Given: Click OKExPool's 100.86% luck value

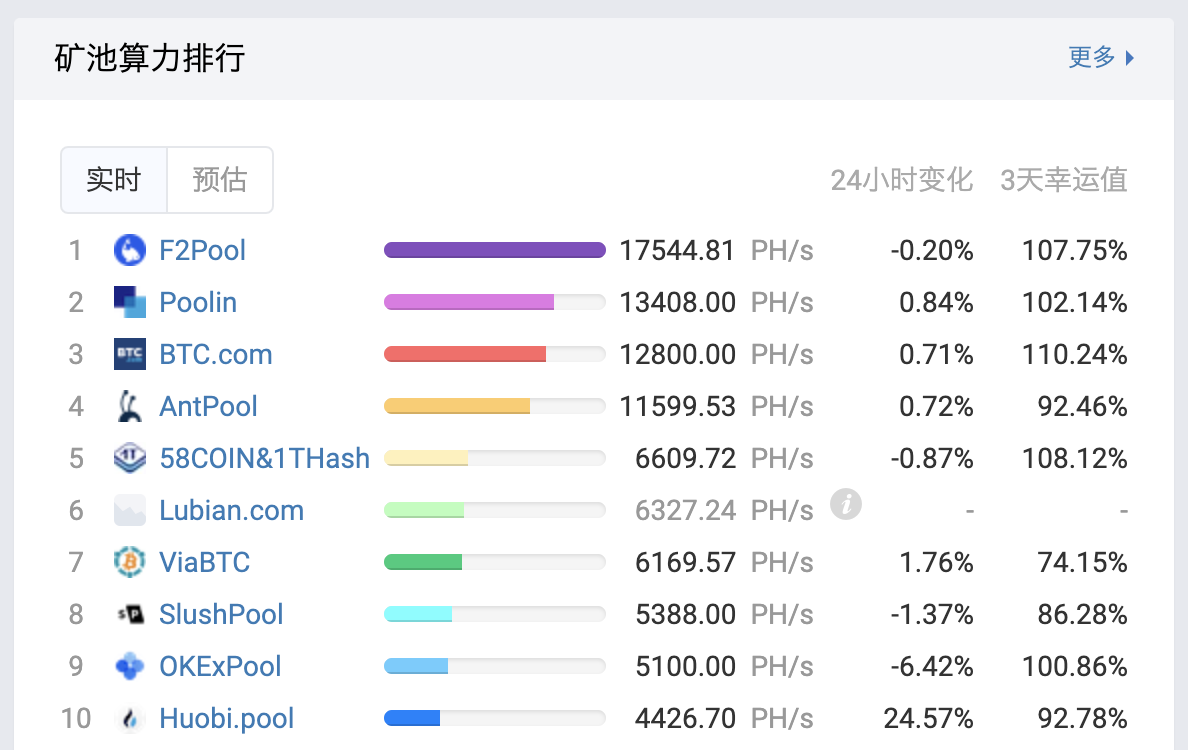Looking at the screenshot, I should click(1074, 667).
